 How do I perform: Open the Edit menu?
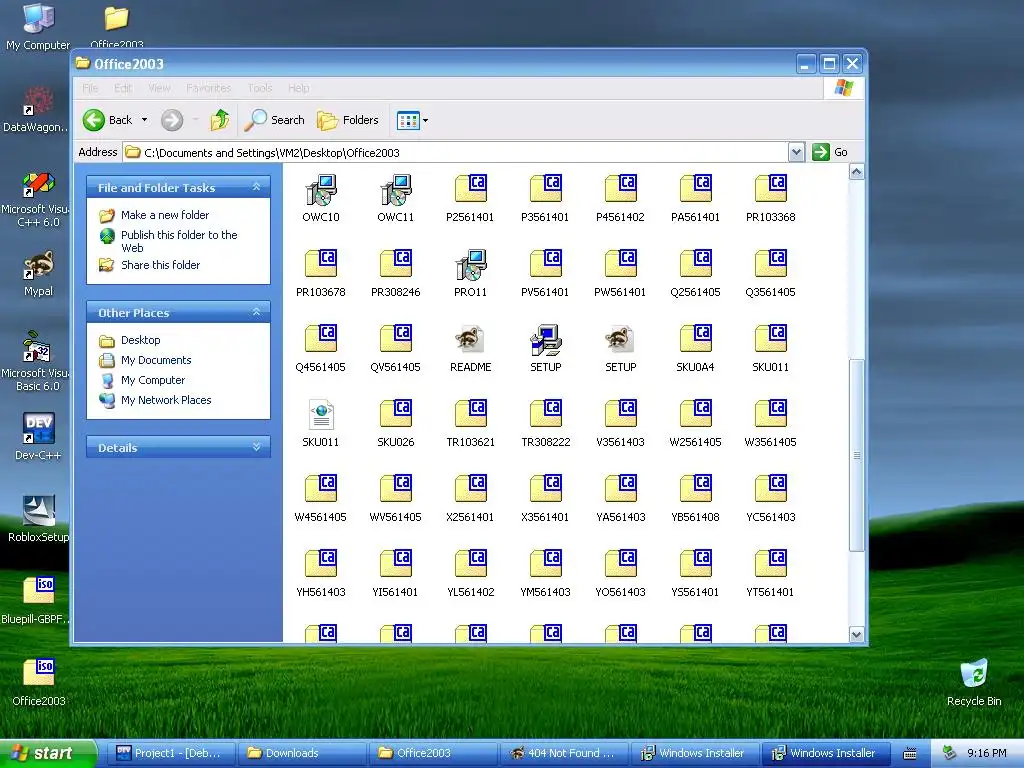coord(123,88)
